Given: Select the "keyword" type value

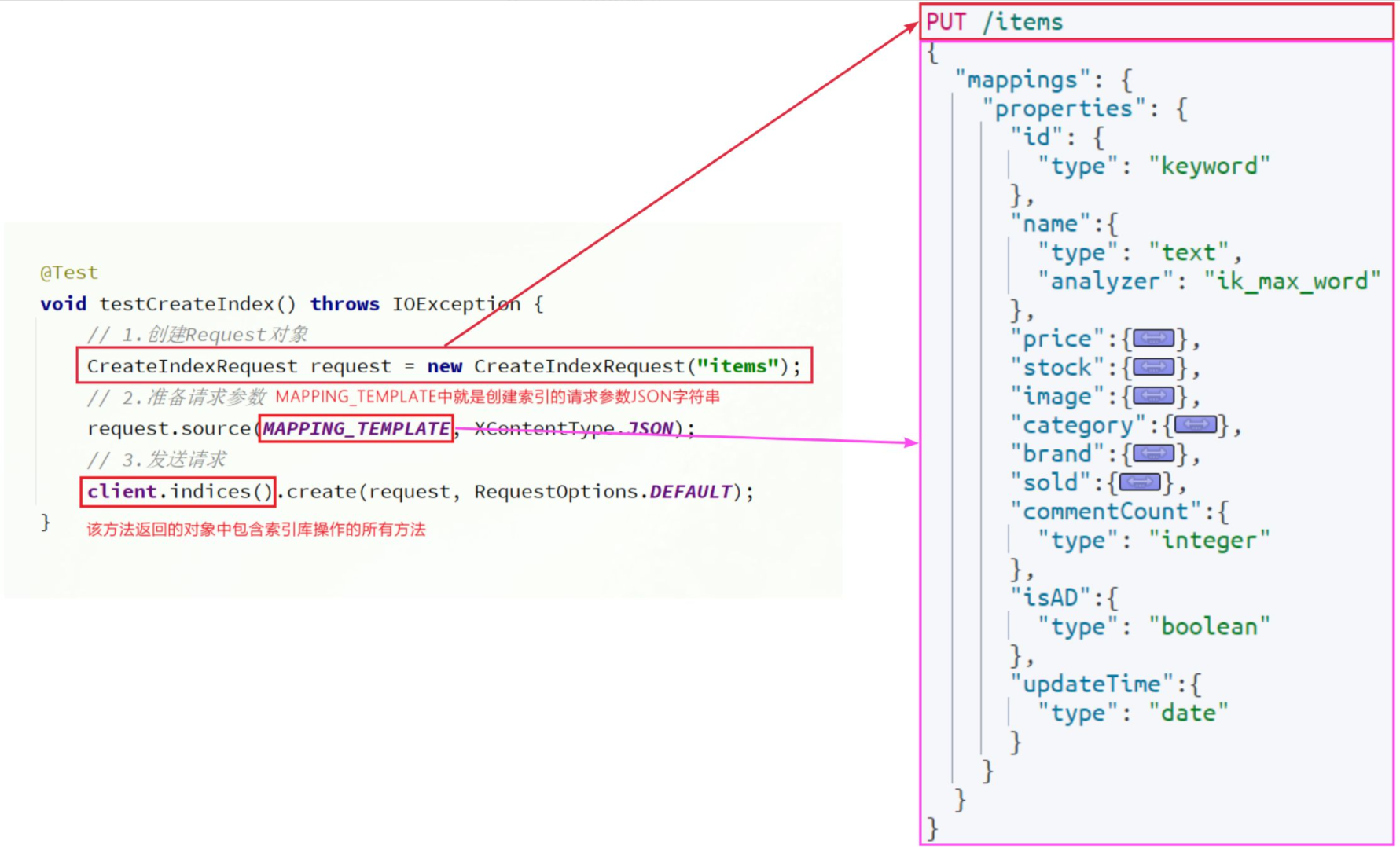Looking at the screenshot, I should (x=1208, y=166).
